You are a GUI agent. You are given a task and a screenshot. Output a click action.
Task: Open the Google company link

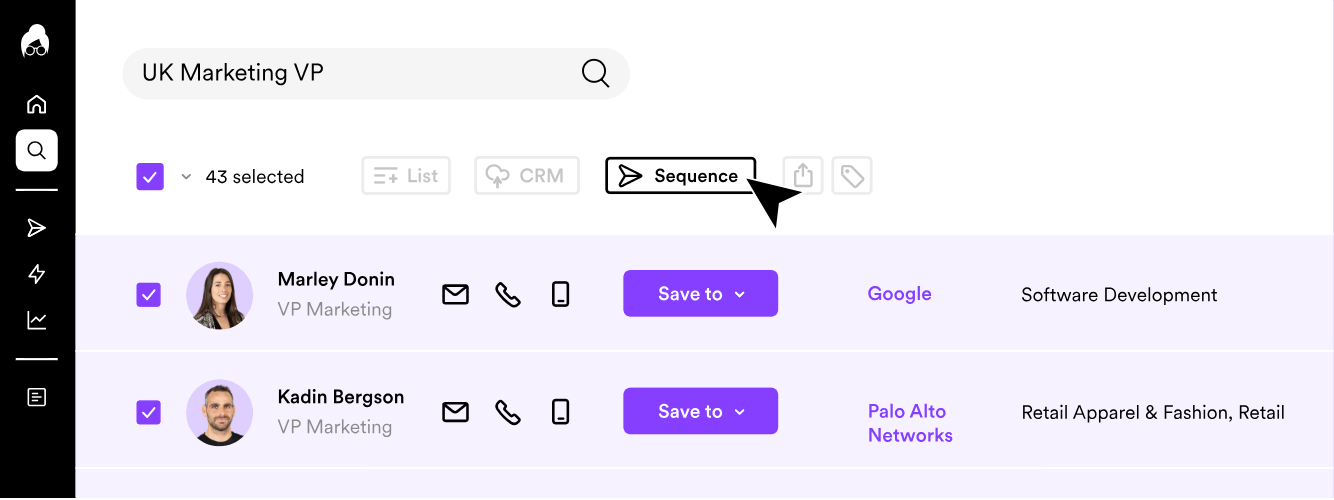click(900, 294)
